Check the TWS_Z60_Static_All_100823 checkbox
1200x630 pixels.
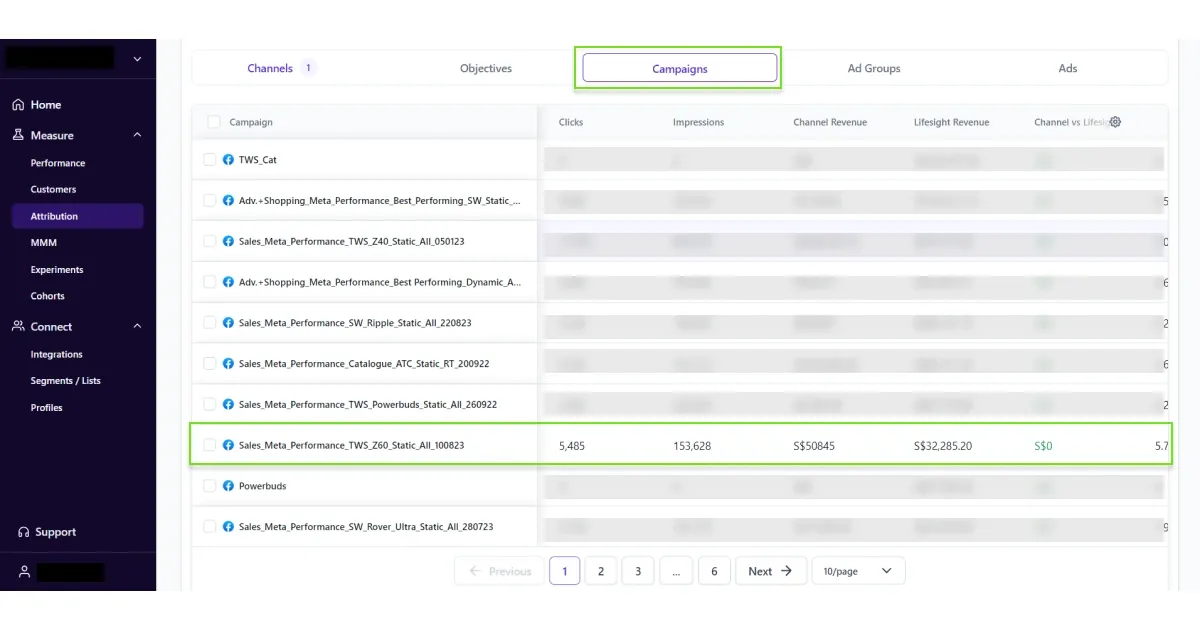(209, 445)
